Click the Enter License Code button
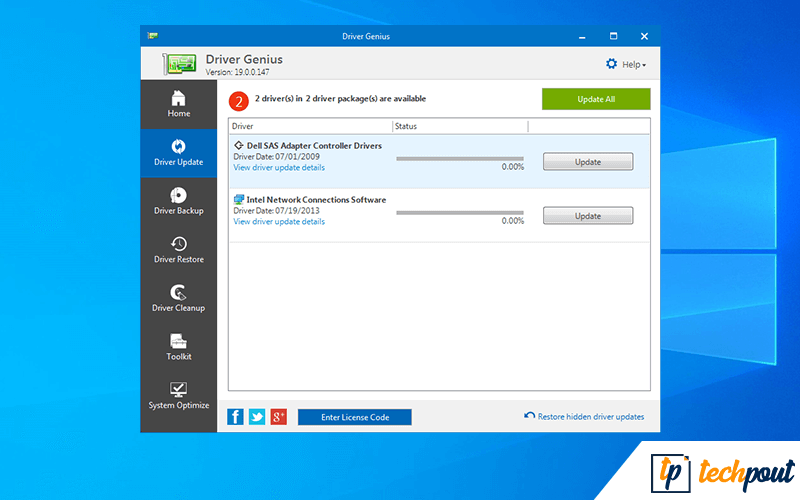 354,417
